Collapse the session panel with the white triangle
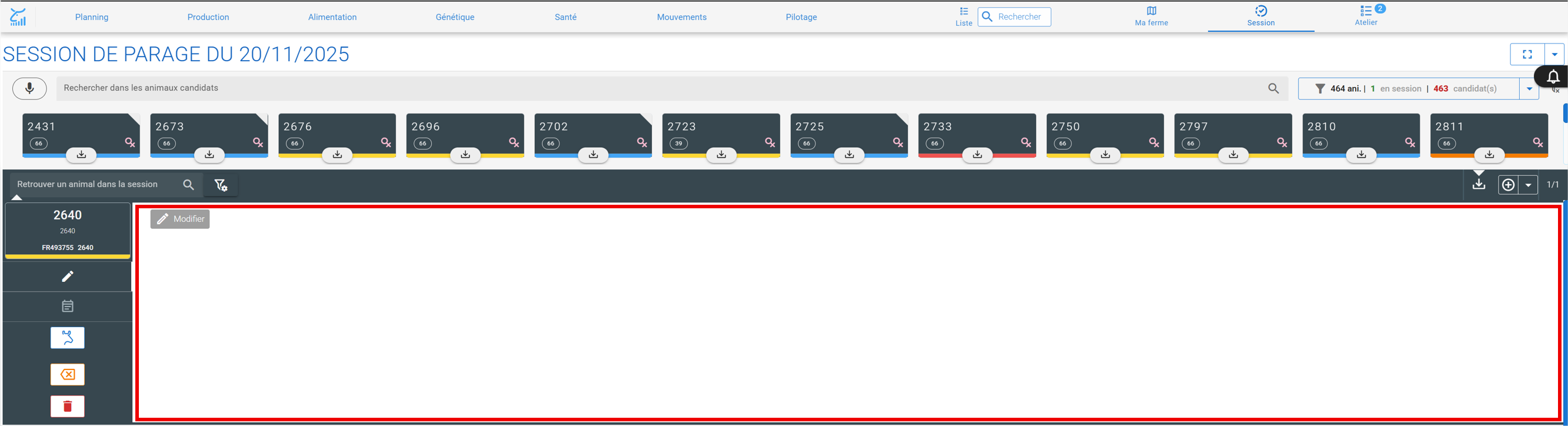The height and width of the screenshot is (426, 1568). pyautogui.click(x=17, y=197)
